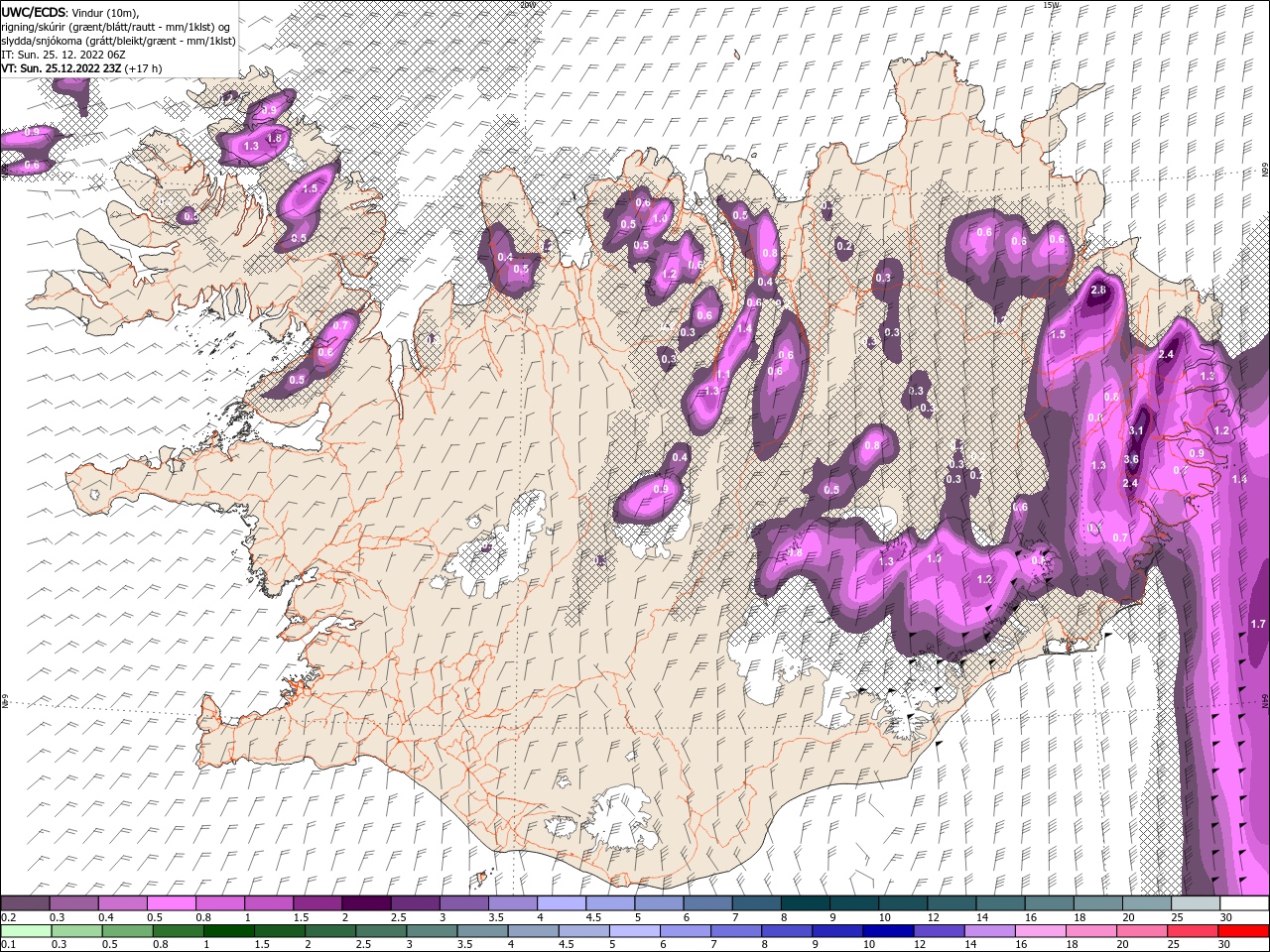Select the grey-purple 0.2 swatch in snow legend row
The width and height of the screenshot is (1270, 952).
[25, 902]
